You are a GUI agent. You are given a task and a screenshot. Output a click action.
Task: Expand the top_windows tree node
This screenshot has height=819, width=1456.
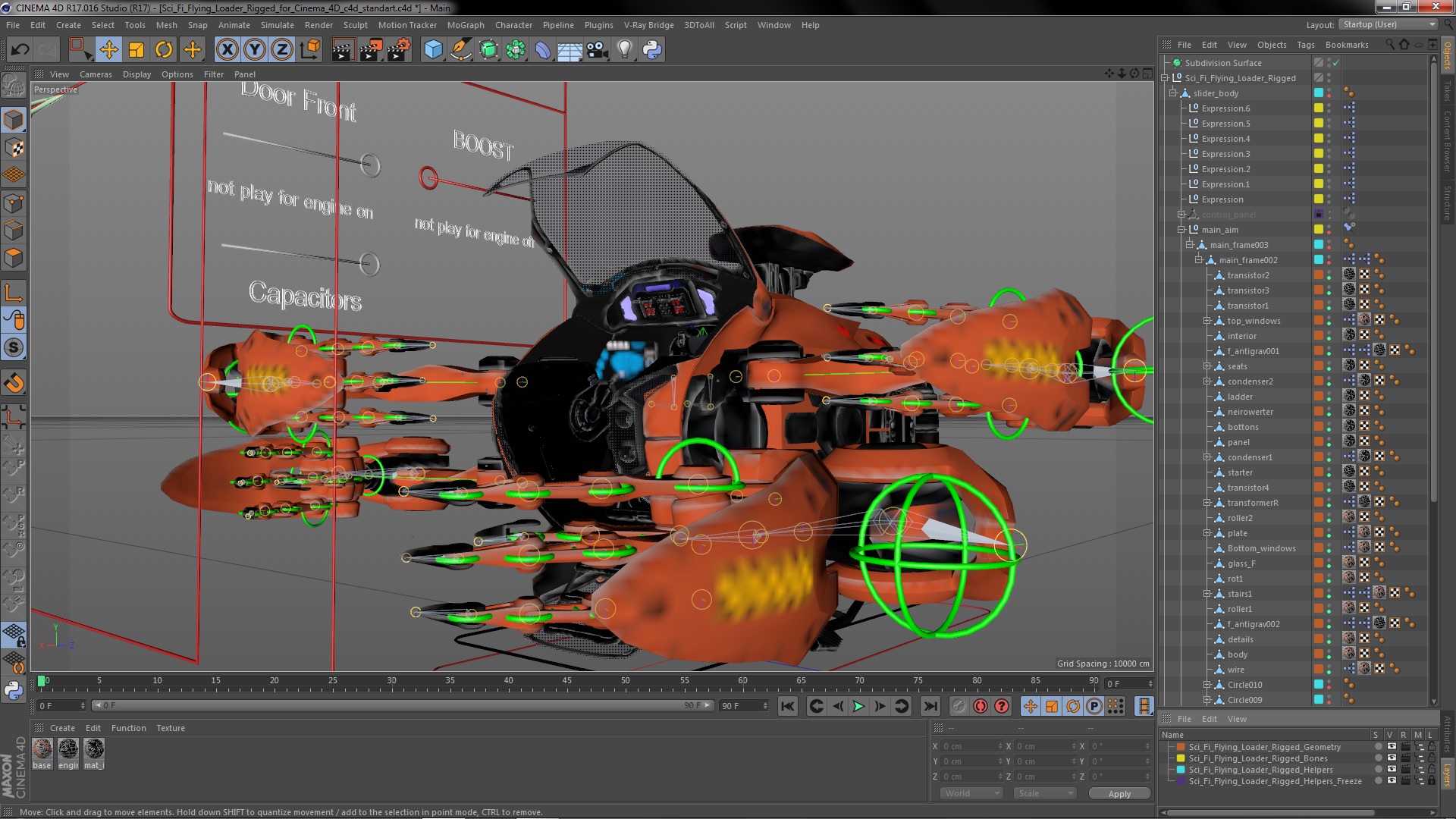click(1207, 321)
